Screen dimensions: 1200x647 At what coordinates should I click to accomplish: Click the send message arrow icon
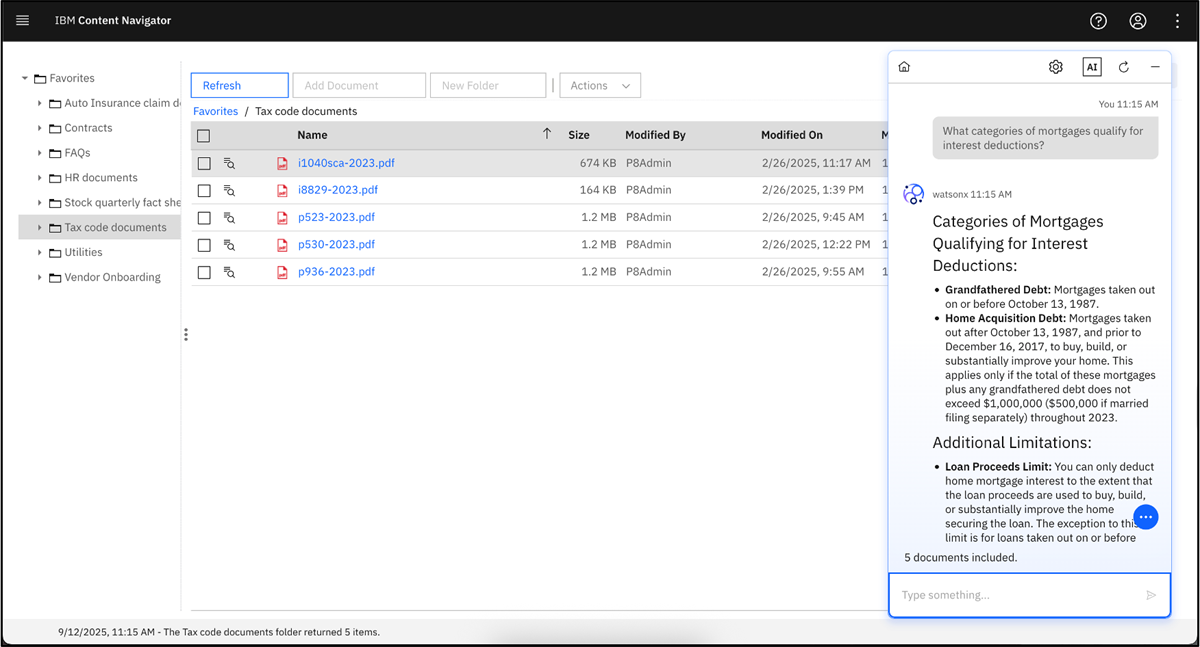(x=1151, y=595)
